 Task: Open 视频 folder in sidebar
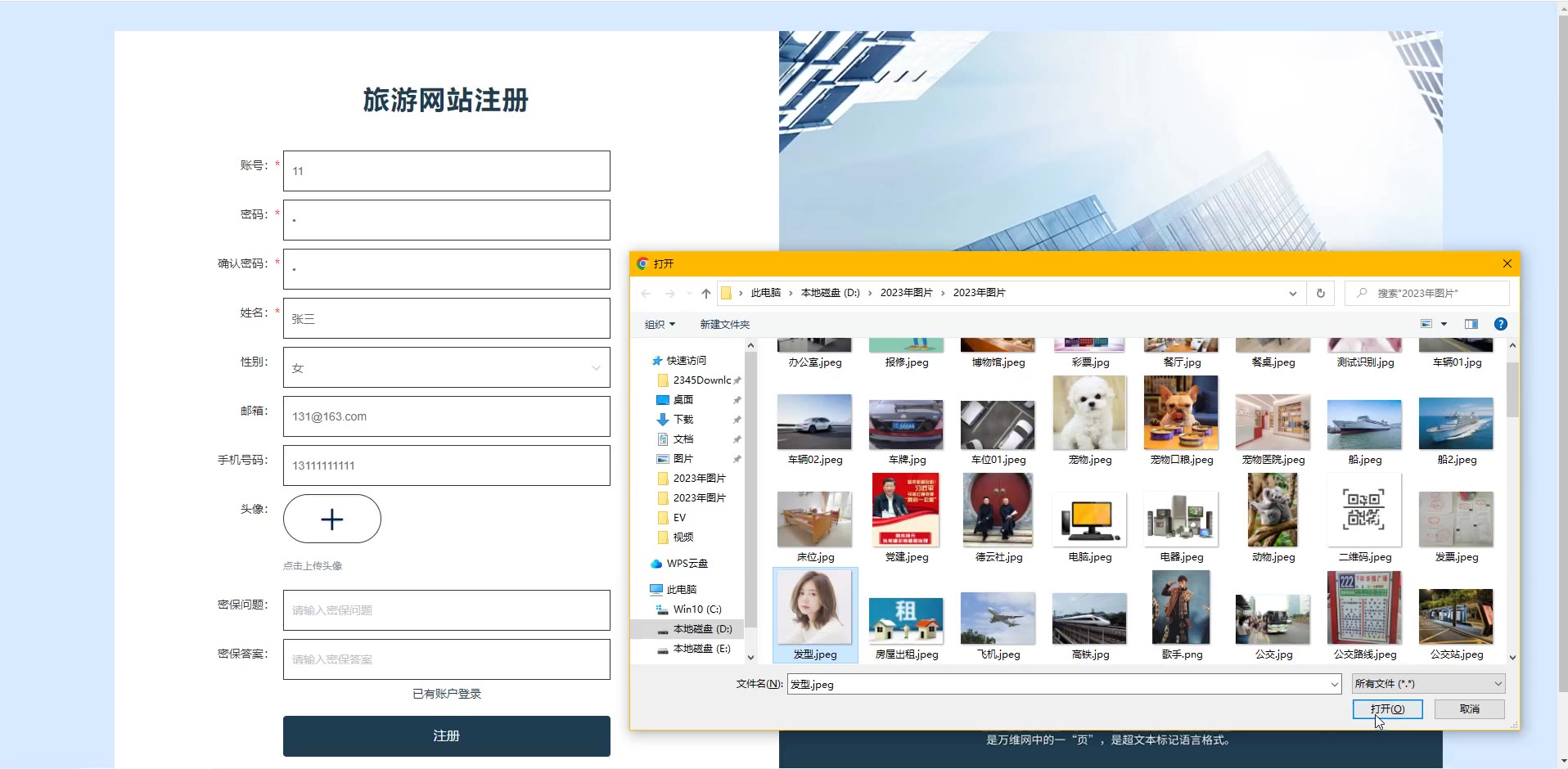pos(683,537)
